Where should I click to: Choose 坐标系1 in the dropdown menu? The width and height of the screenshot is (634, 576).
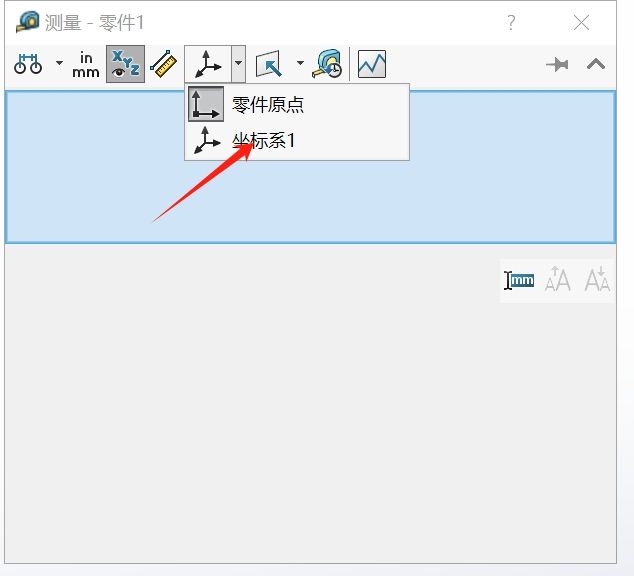tap(263, 141)
